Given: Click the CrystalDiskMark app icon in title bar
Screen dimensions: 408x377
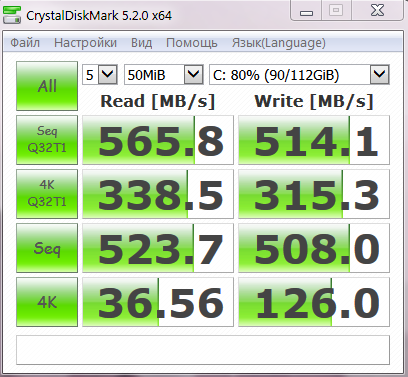Looking at the screenshot, I should [12, 15].
